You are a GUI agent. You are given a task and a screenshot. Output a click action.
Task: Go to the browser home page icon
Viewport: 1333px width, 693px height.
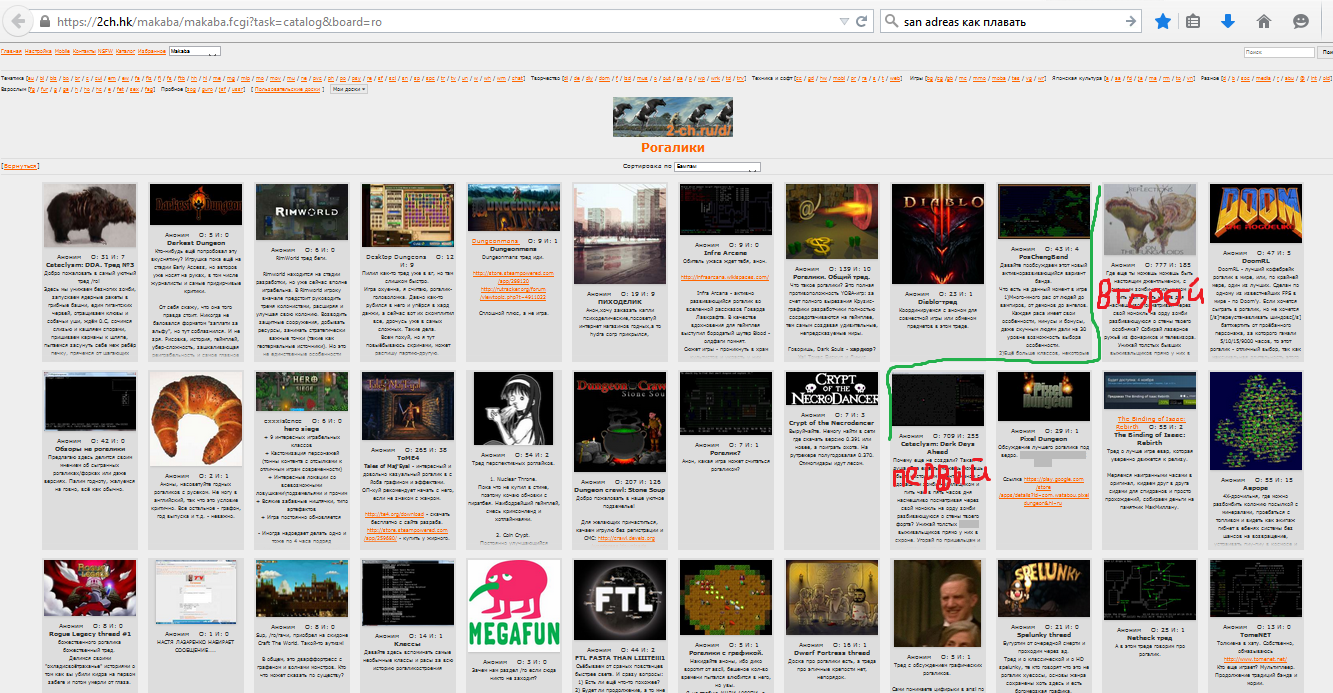point(1264,21)
